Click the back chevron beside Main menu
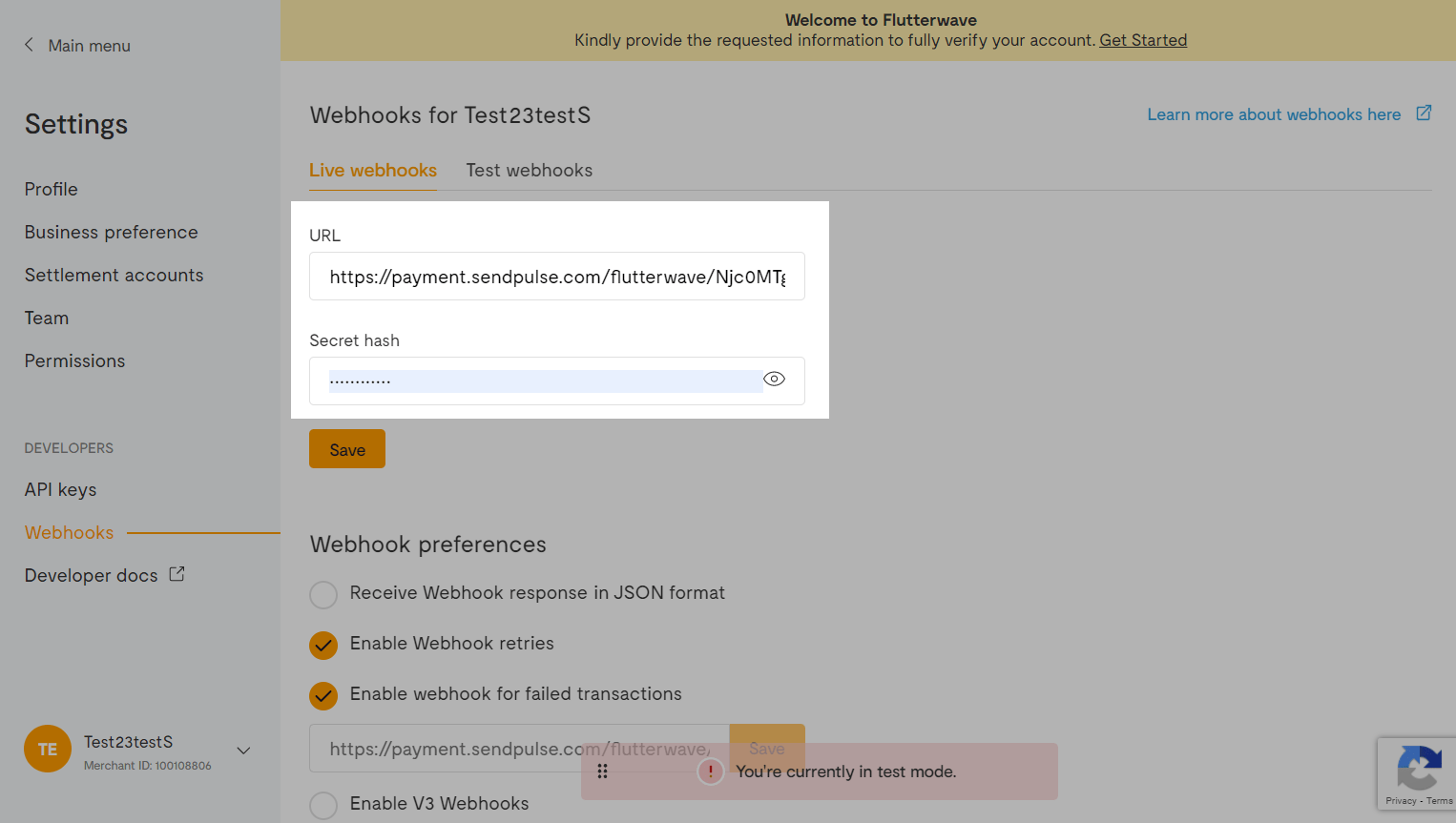 (29, 45)
